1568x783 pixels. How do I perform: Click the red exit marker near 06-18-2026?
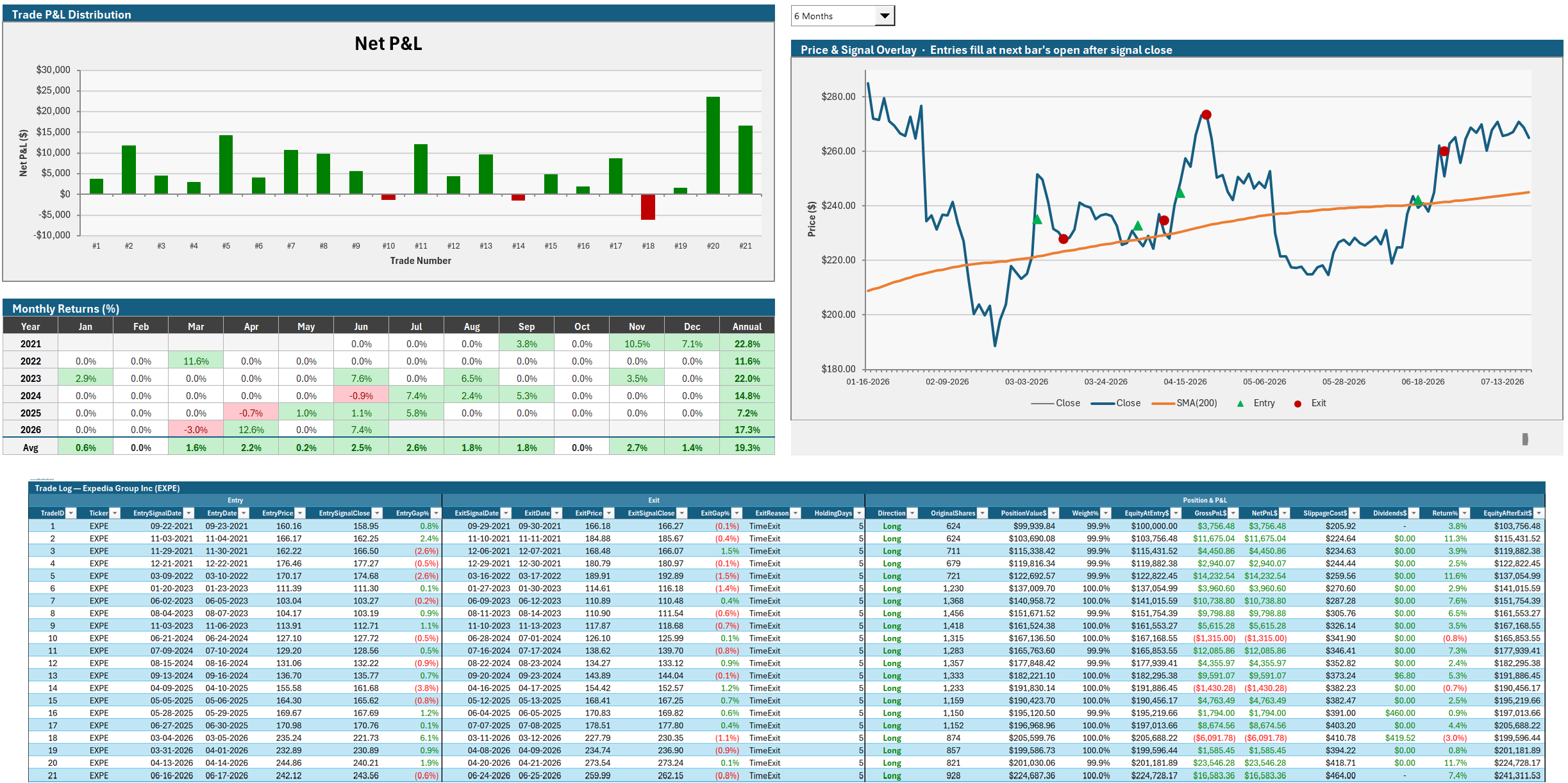(1444, 151)
